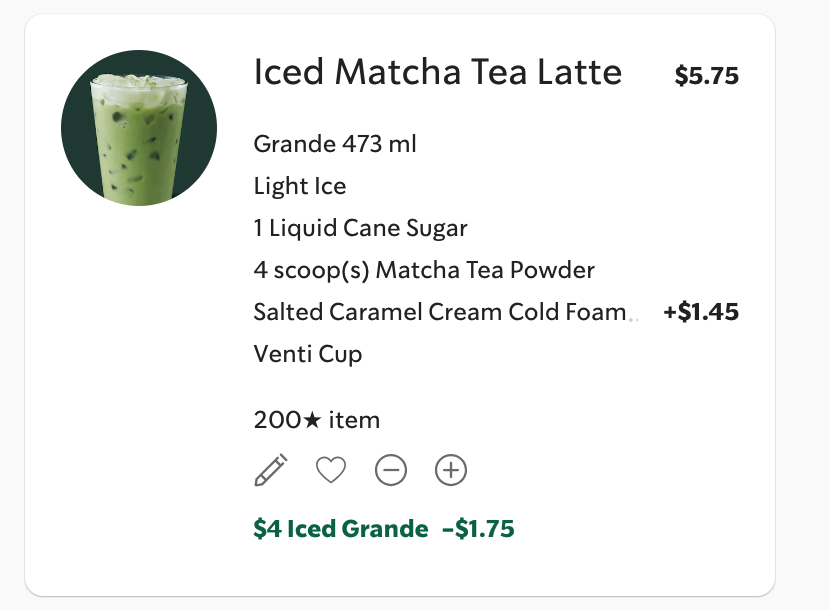Select the Grande 473 ml size line
The height and width of the screenshot is (610, 830).
click(x=335, y=144)
